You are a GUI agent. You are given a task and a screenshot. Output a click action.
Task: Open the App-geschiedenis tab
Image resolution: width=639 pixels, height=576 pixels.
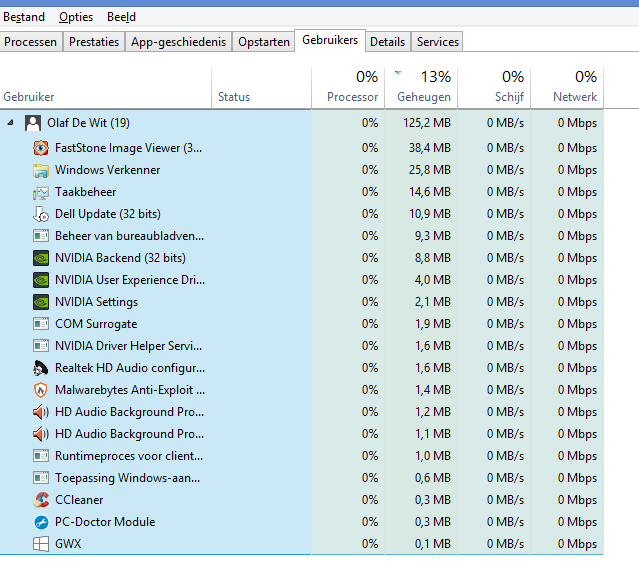click(x=178, y=42)
